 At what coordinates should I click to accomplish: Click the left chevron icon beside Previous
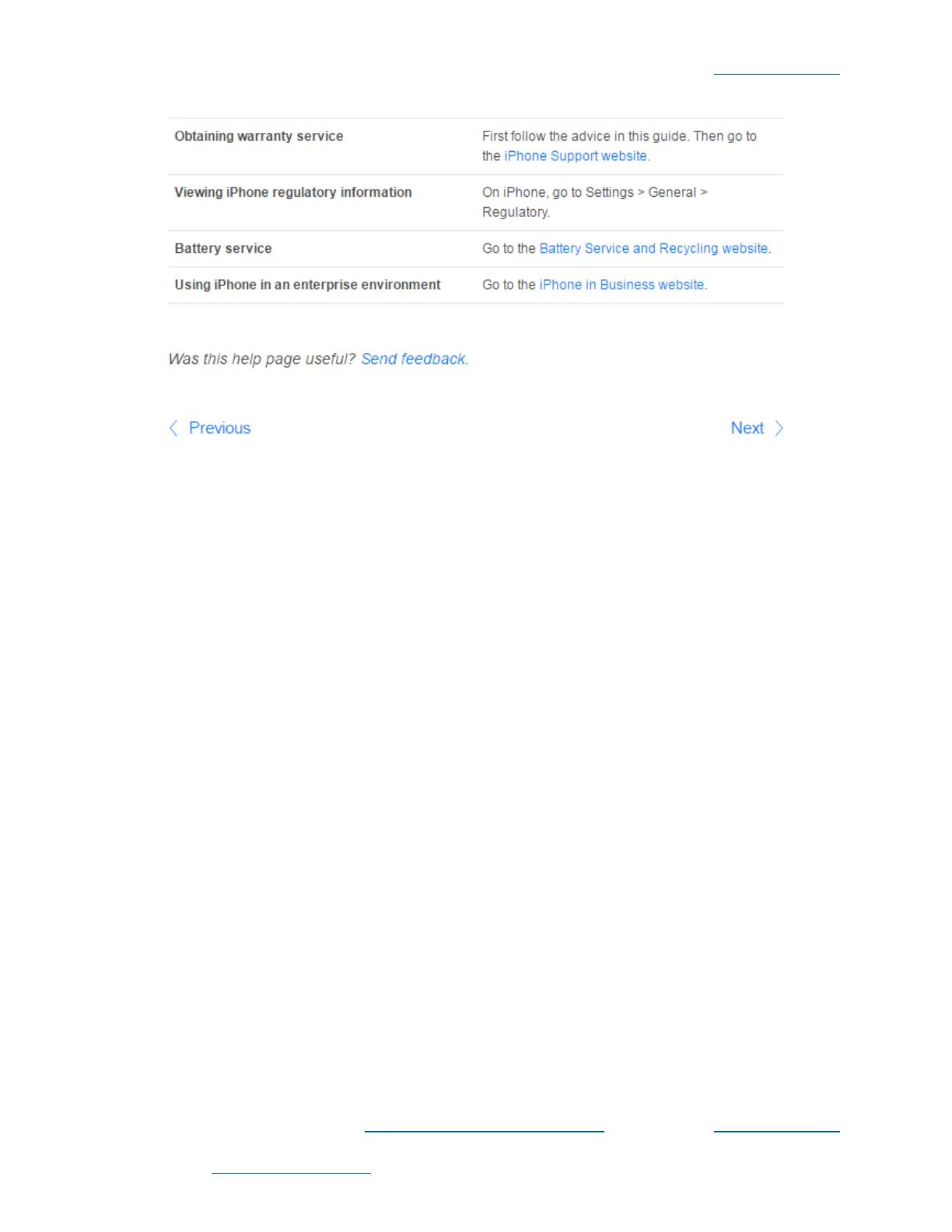click(x=173, y=429)
